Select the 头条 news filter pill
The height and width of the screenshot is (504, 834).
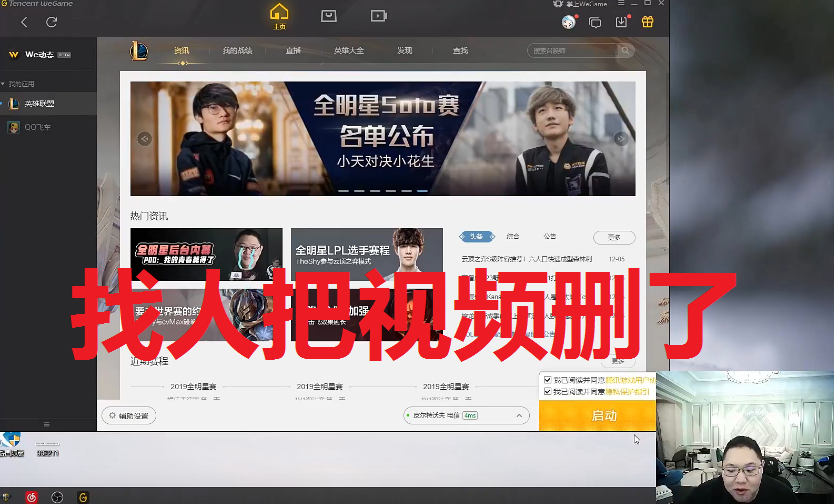[x=476, y=237]
